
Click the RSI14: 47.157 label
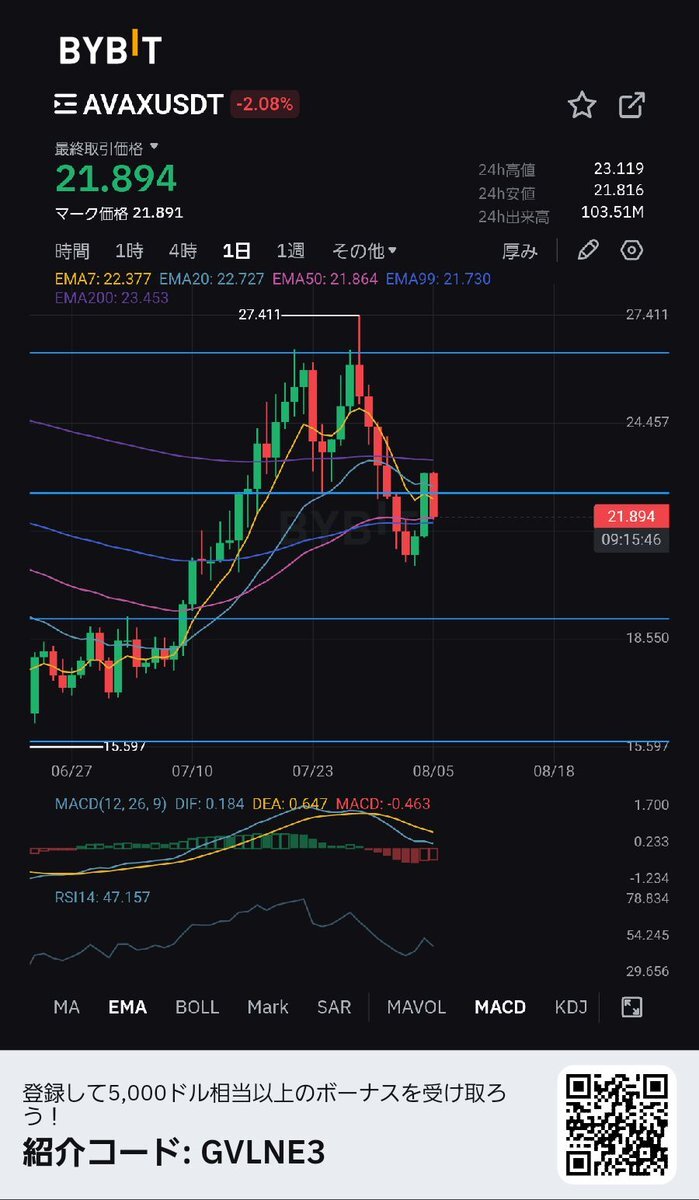tap(102, 897)
